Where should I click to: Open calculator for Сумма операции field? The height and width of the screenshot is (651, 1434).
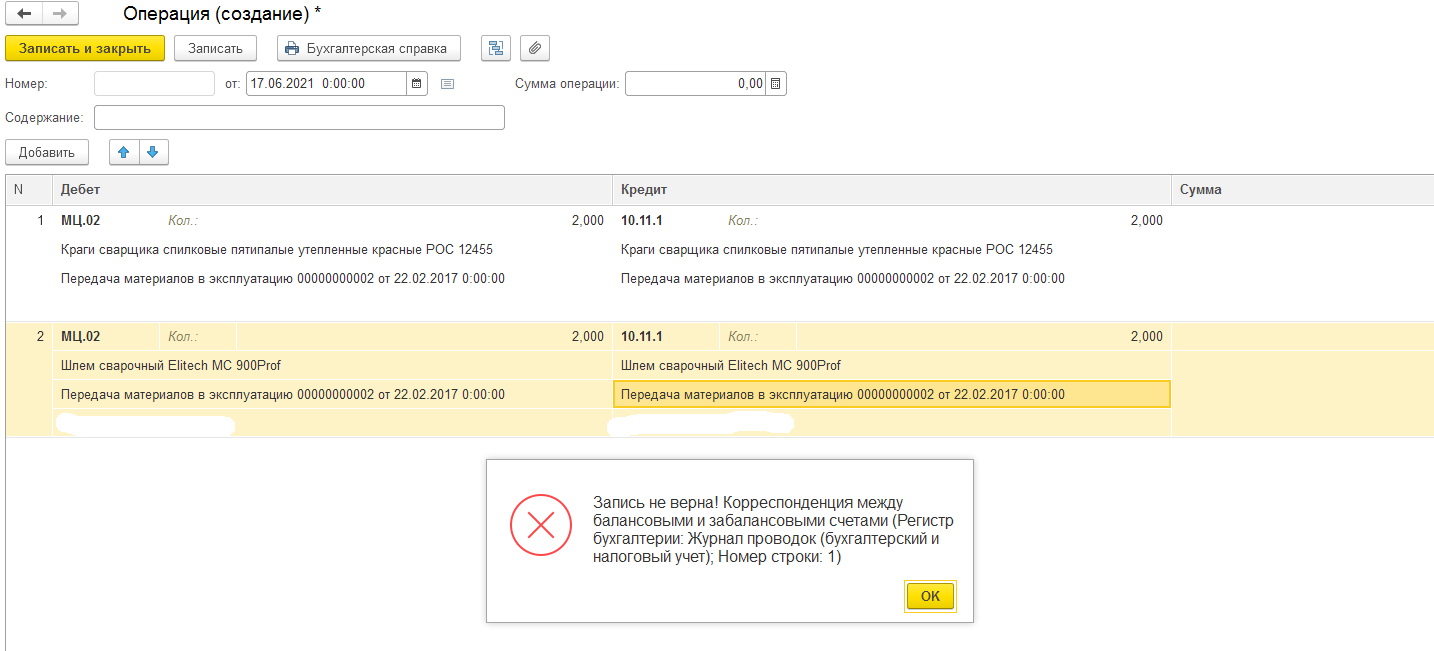tap(777, 84)
